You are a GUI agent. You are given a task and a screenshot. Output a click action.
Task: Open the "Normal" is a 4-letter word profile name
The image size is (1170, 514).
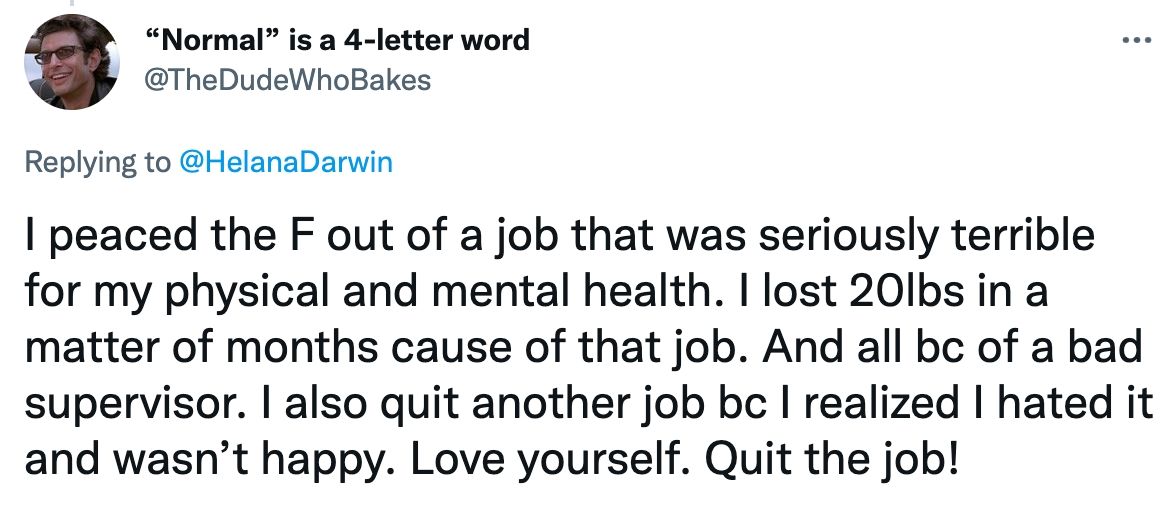338,41
